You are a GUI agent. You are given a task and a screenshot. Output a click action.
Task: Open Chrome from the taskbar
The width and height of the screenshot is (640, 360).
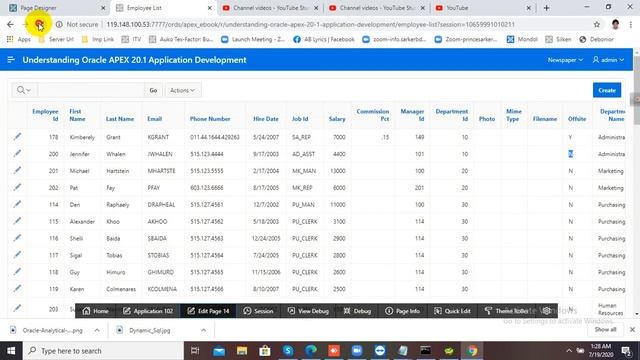[x=472, y=351]
